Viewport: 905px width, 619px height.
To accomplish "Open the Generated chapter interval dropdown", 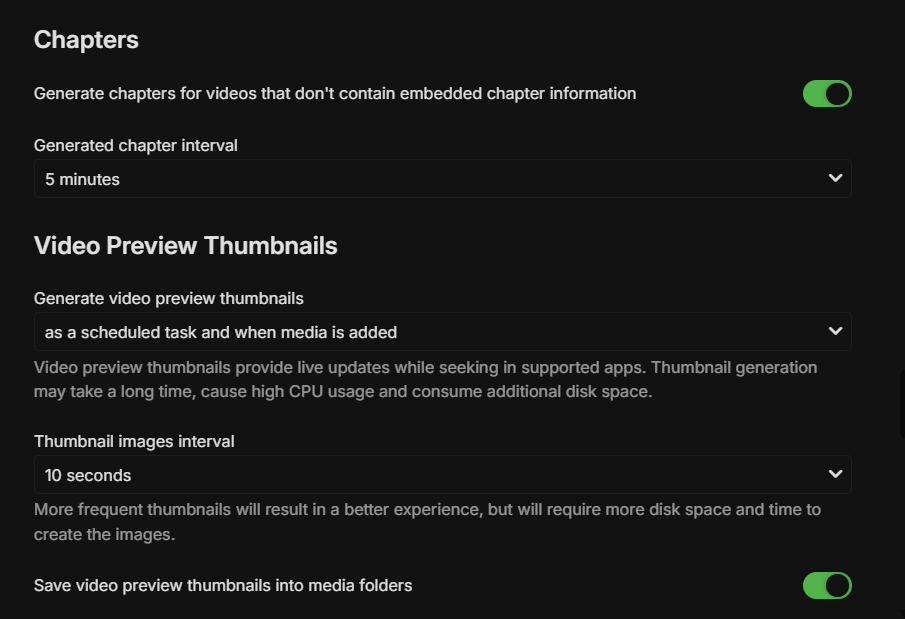I will tap(442, 179).
